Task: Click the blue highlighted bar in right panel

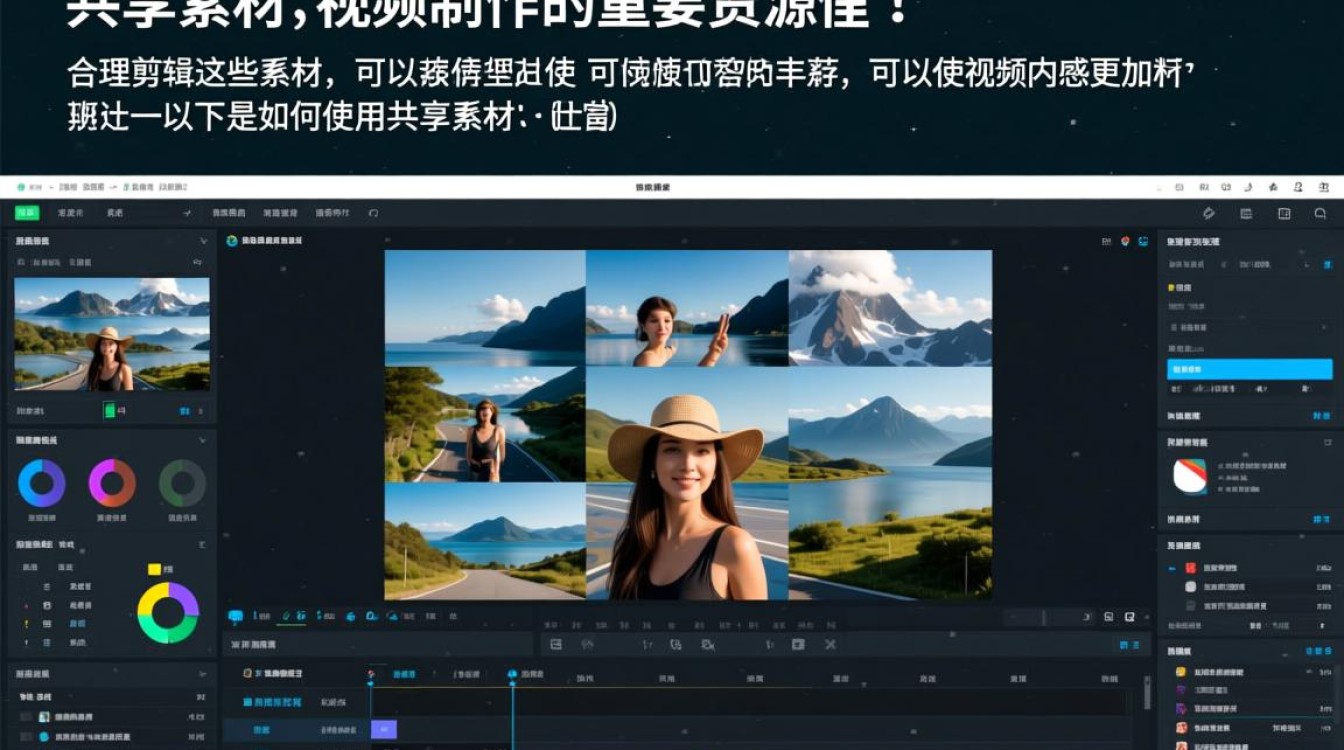Action: 1250,369
